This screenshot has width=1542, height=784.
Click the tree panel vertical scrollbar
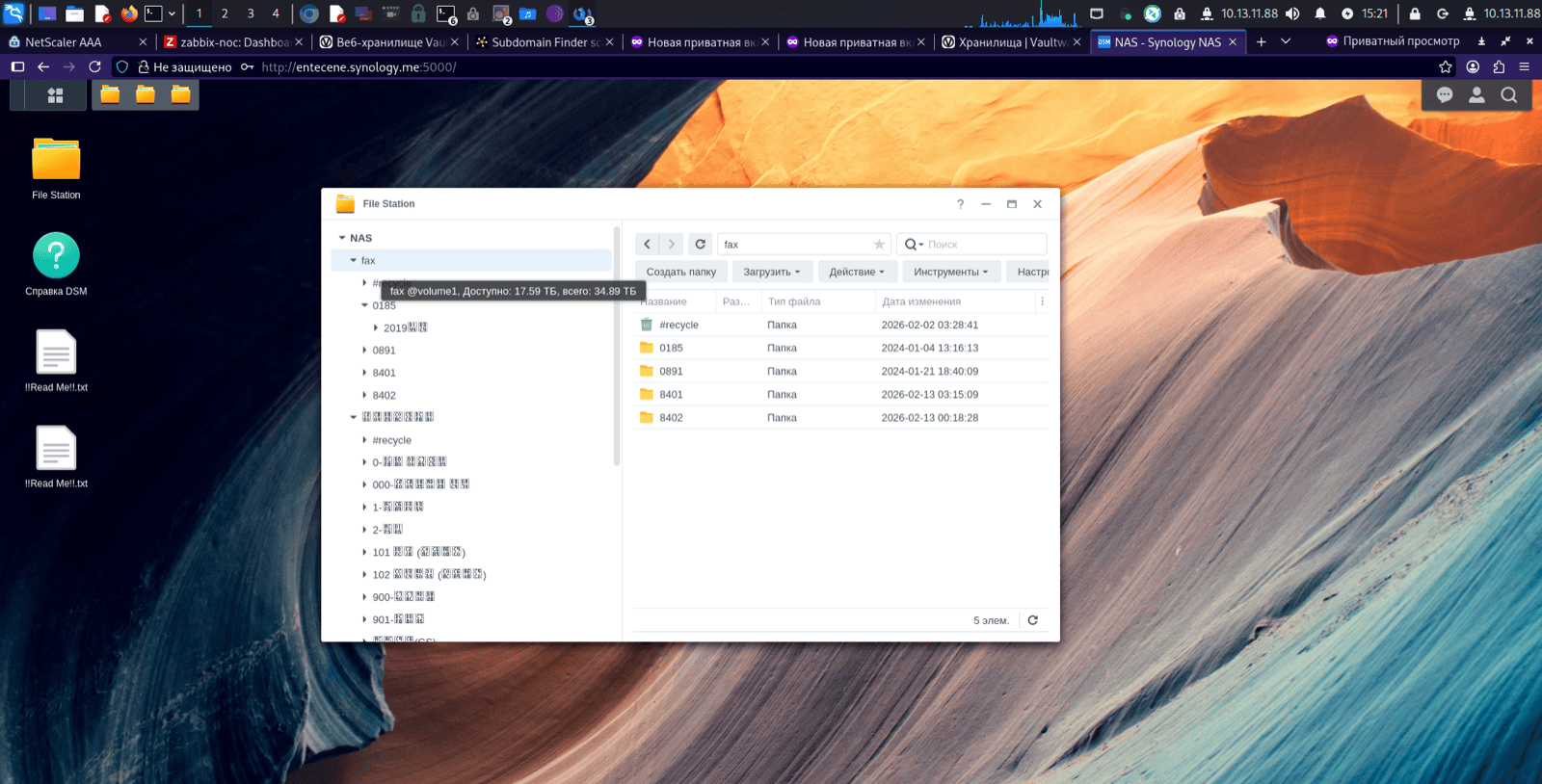click(617, 347)
